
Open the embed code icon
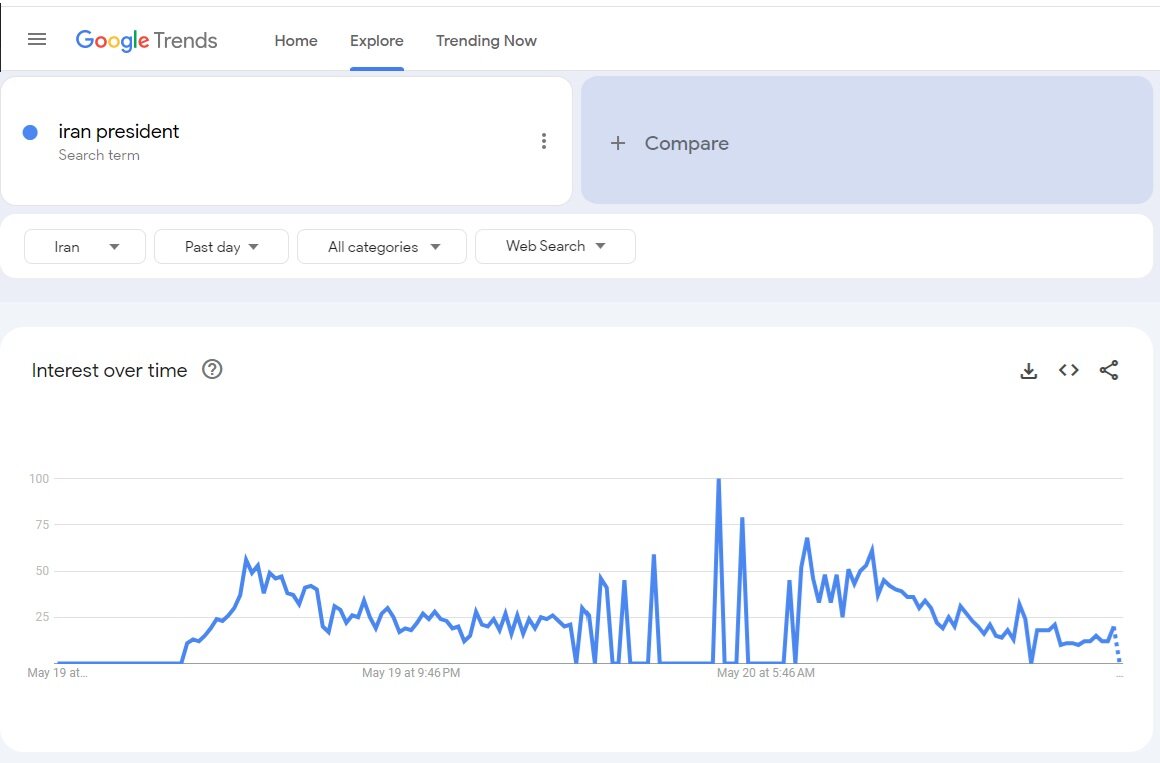pos(1068,371)
